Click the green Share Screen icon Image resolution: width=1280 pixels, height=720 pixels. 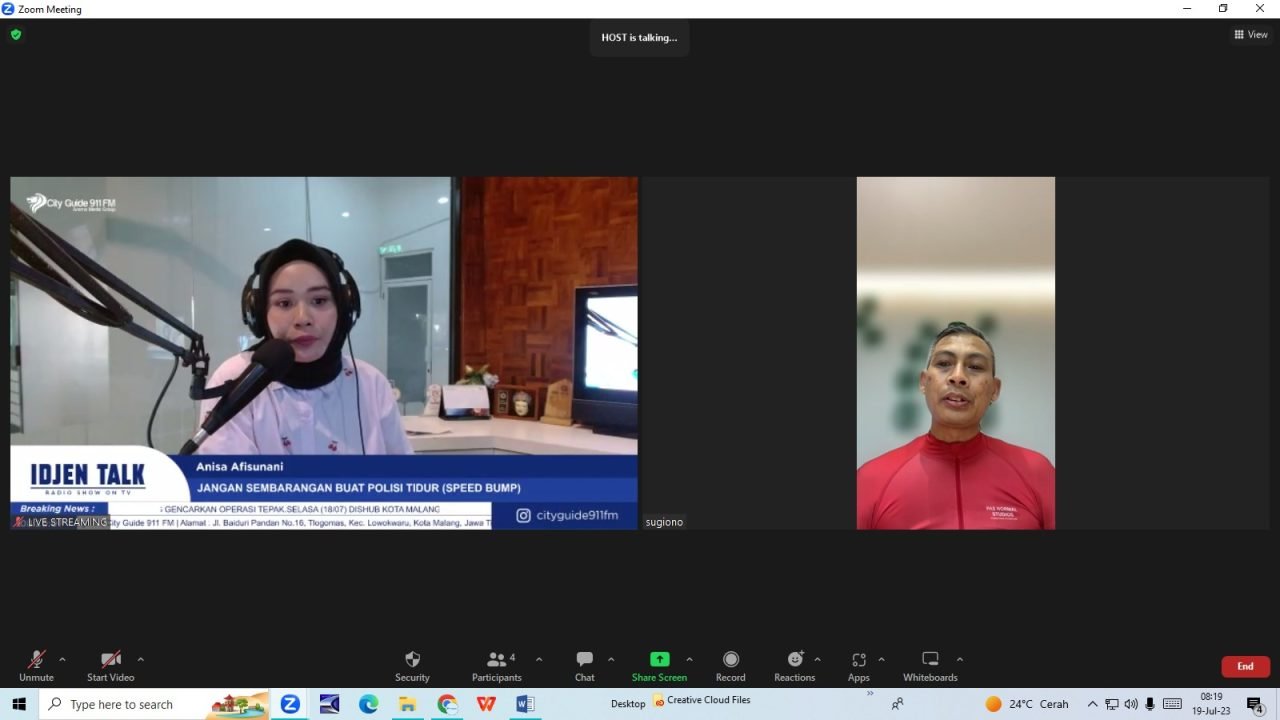[659, 660]
